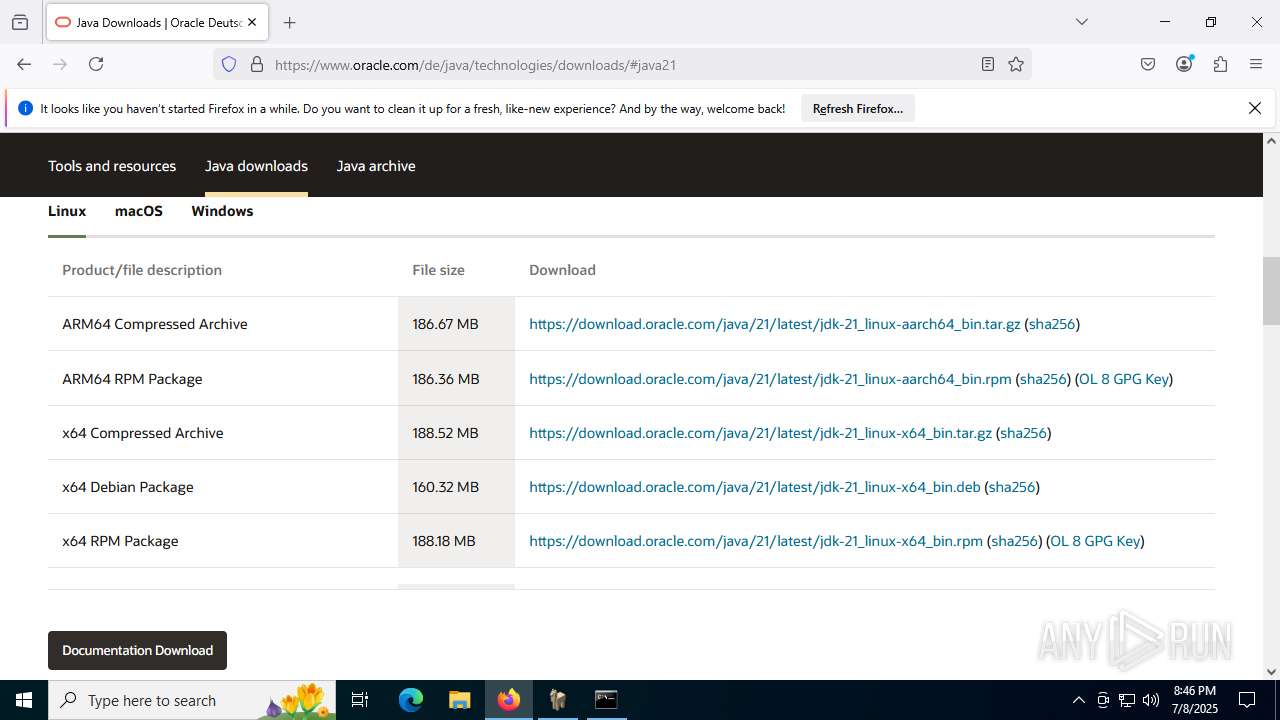
Task: Download jdk-21 linux aarch64 tar.gz link
Action: 775,324
